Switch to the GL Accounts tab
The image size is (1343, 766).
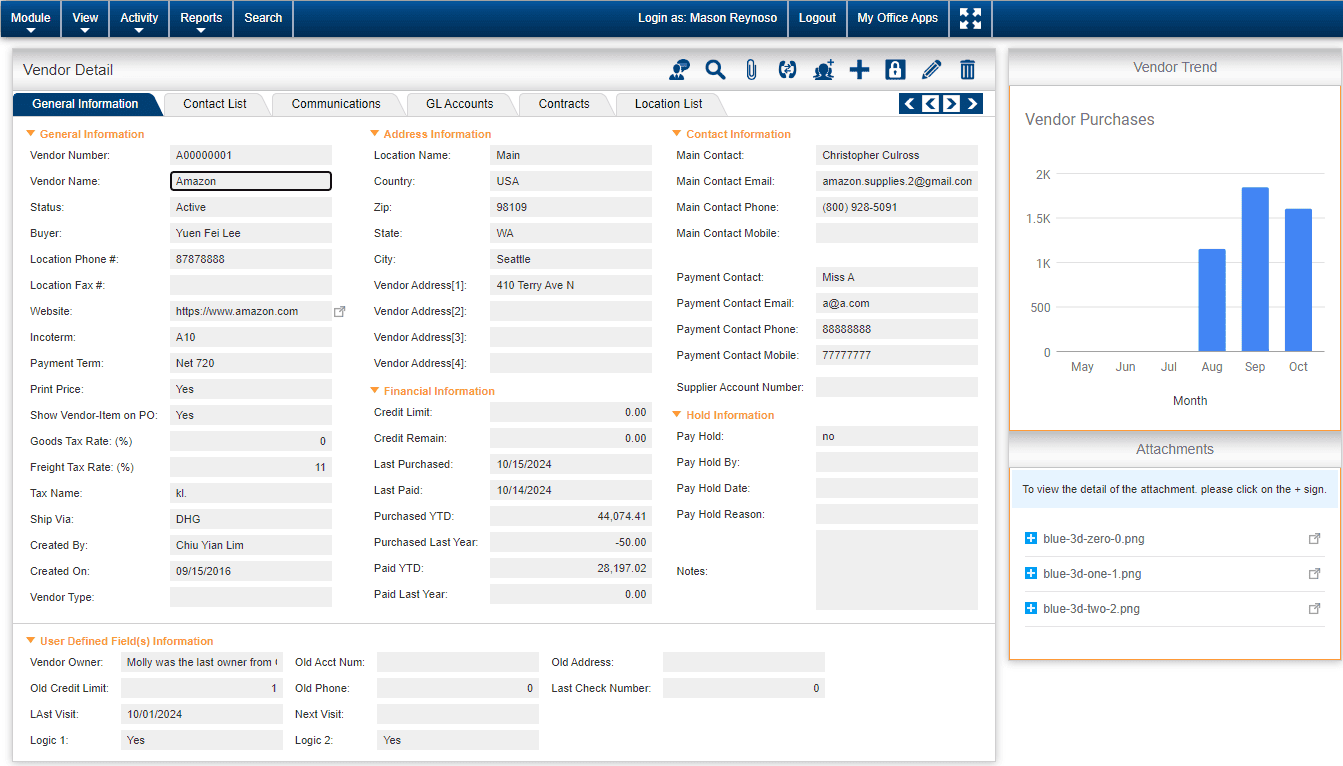[x=459, y=104]
